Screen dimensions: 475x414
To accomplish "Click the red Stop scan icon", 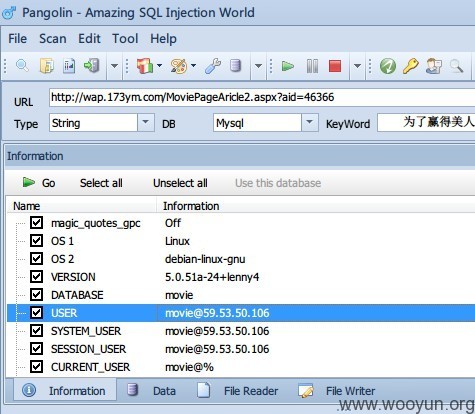I will click(335, 66).
